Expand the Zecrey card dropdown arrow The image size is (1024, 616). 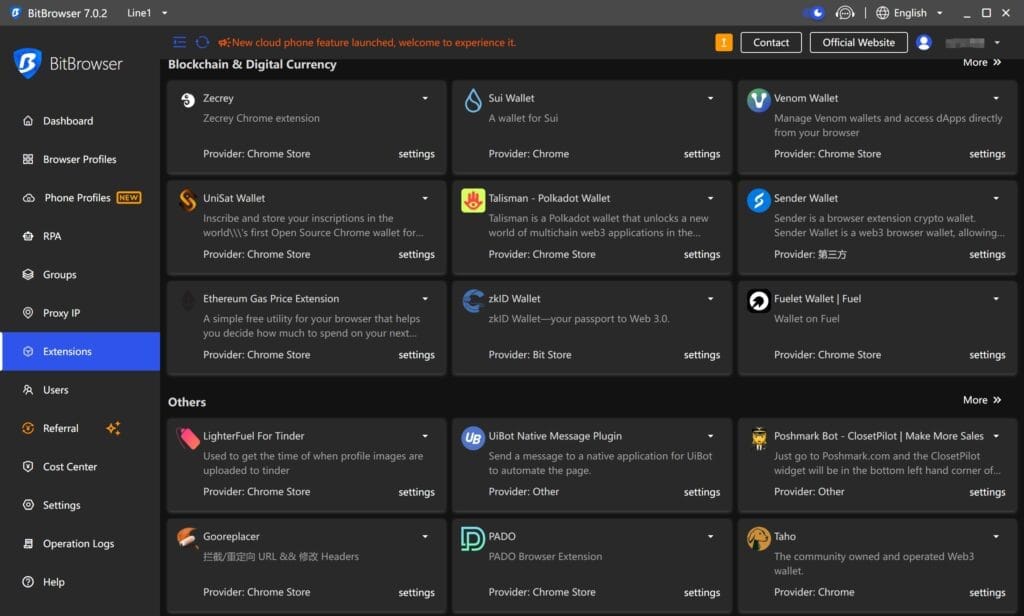coord(425,98)
